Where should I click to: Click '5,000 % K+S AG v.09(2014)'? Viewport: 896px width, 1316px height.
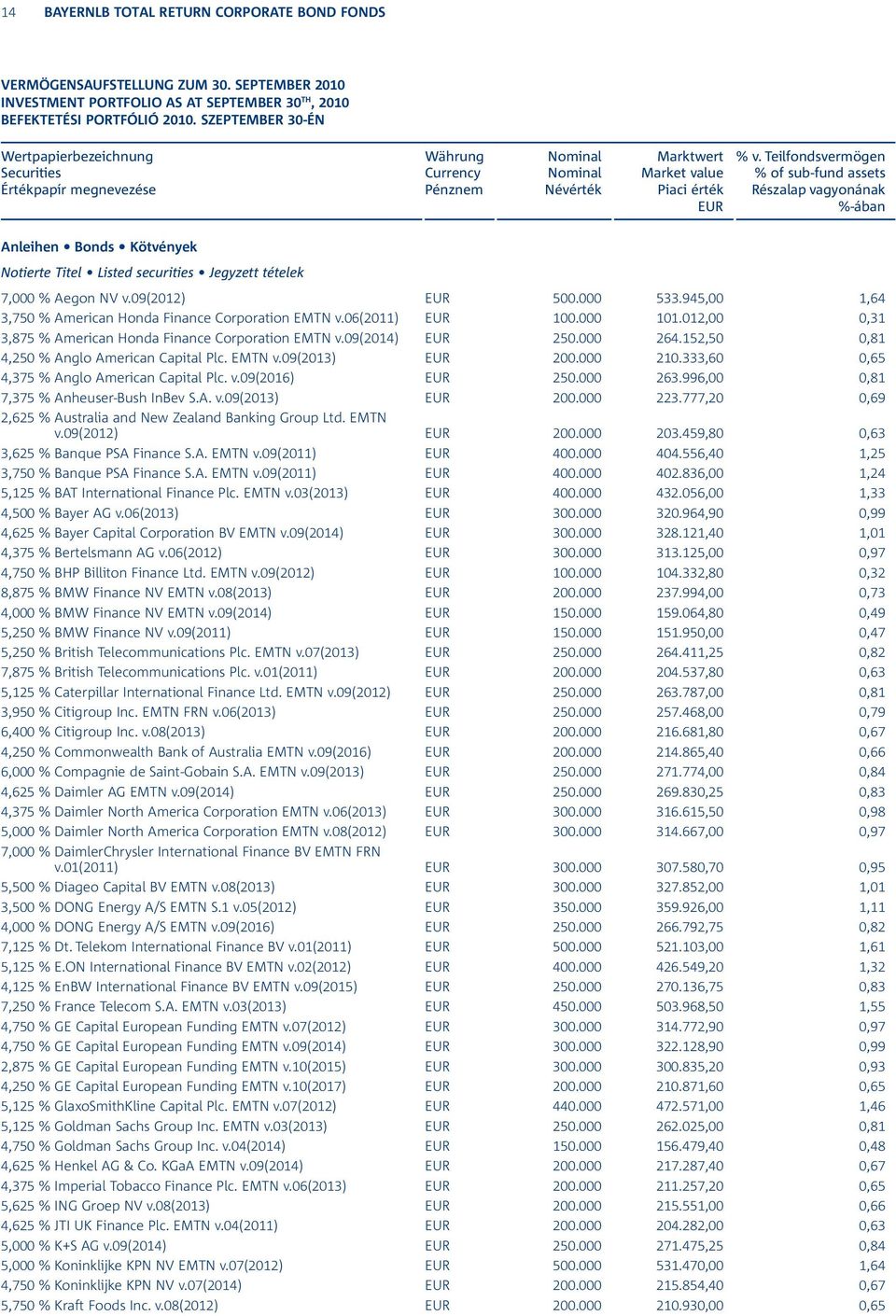pos(84,1246)
